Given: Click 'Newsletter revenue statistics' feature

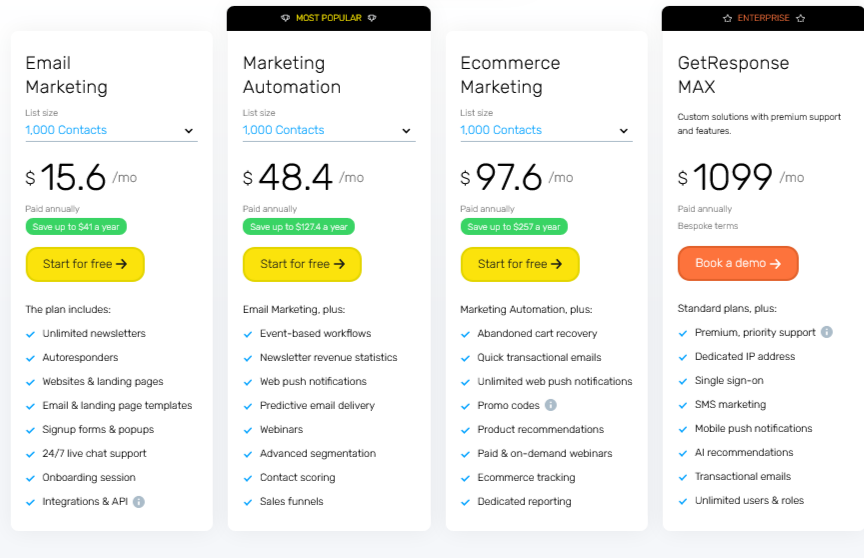Looking at the screenshot, I should [x=328, y=357].
